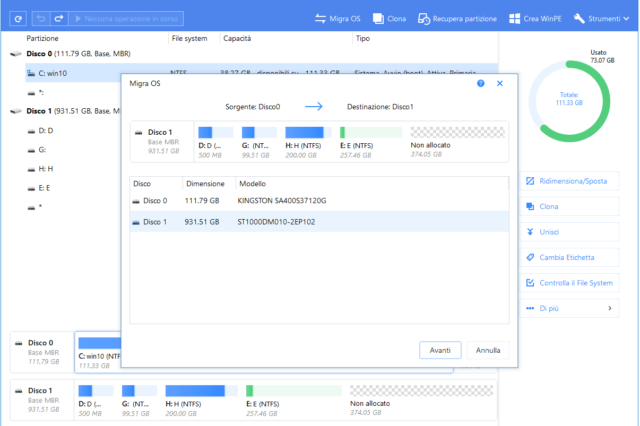640x426 pixels.
Task: Open Migra OS from the top toolbar
Action: point(336,18)
